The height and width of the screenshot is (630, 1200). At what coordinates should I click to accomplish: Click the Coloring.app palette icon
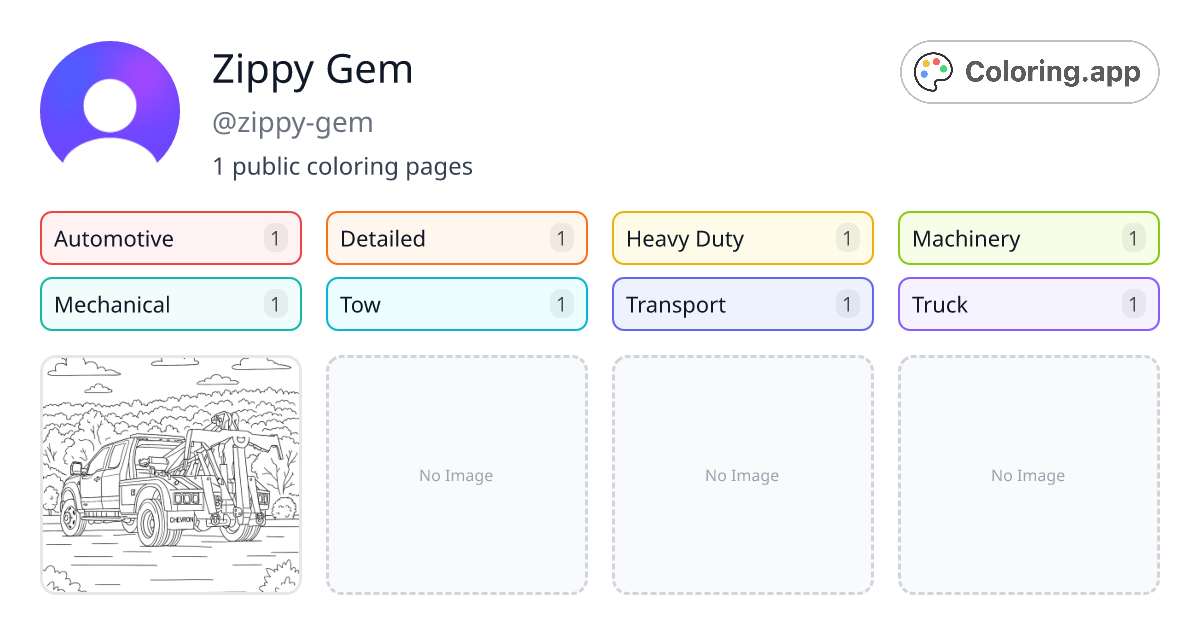(x=933, y=71)
